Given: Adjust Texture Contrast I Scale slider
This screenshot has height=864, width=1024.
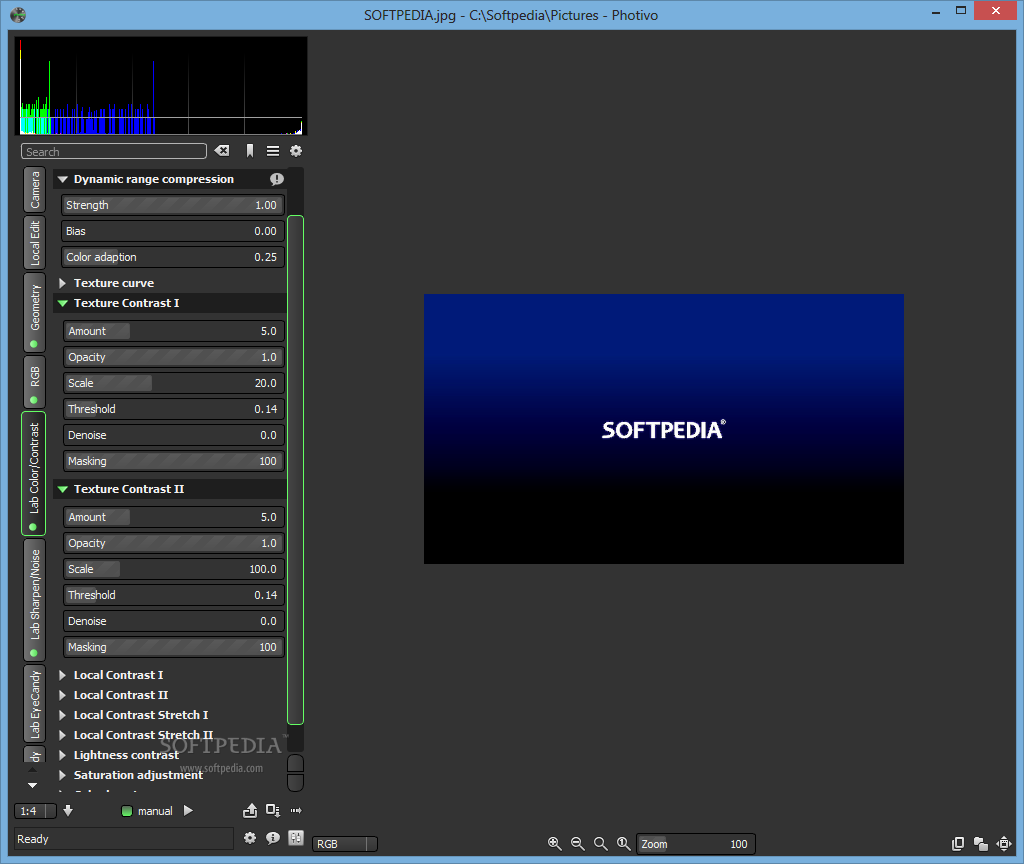Looking at the screenshot, I should point(174,383).
